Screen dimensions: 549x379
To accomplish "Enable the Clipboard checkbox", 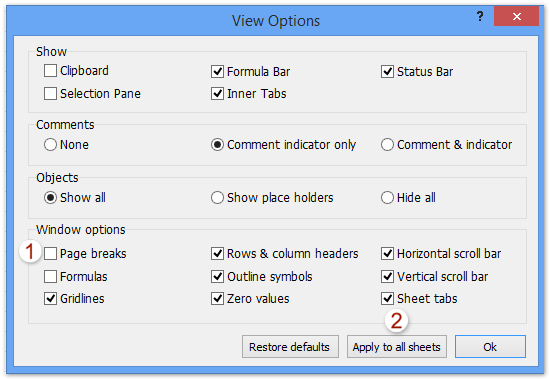I will point(50,70).
